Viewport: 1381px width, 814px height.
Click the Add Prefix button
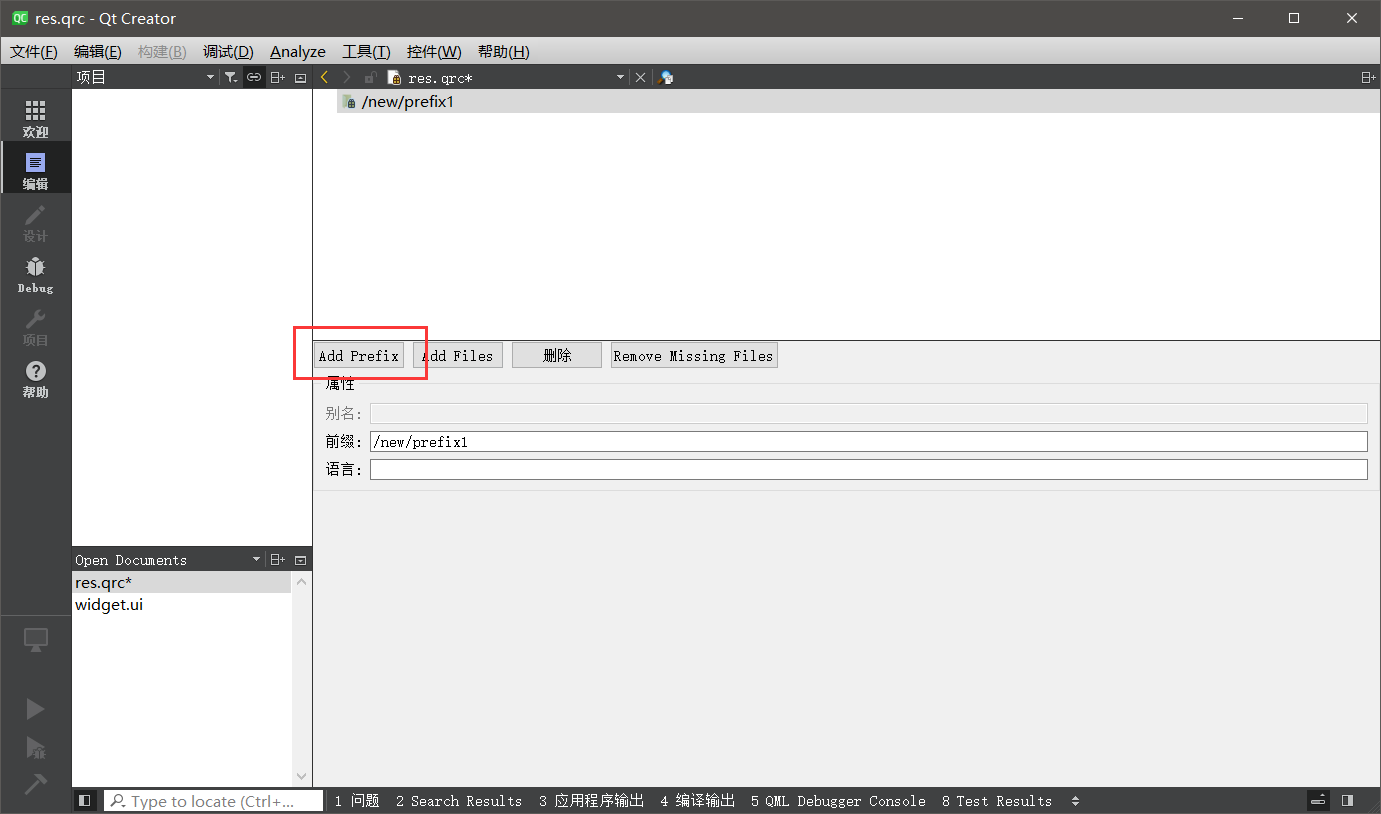pyautogui.click(x=359, y=355)
